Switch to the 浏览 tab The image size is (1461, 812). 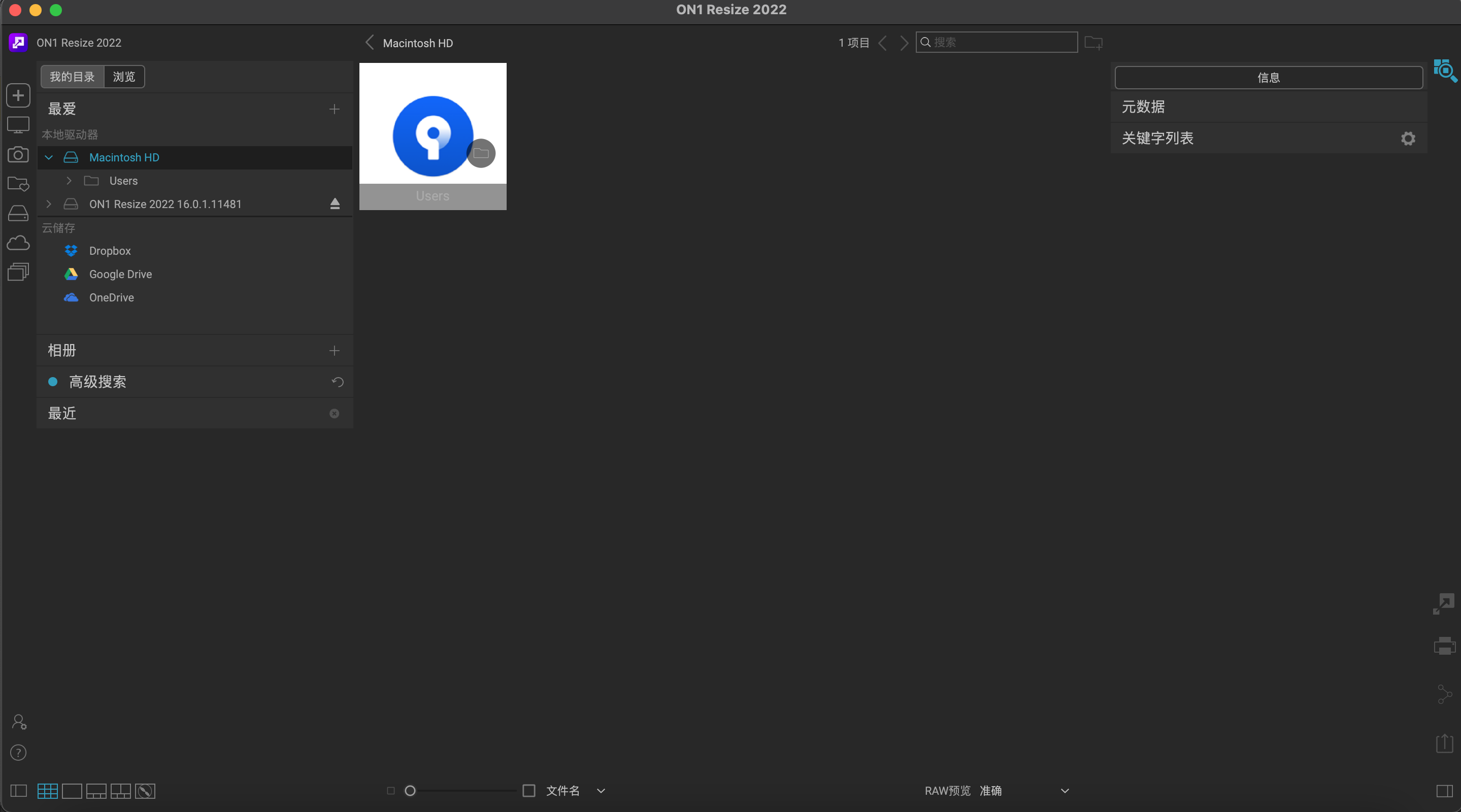pos(124,77)
